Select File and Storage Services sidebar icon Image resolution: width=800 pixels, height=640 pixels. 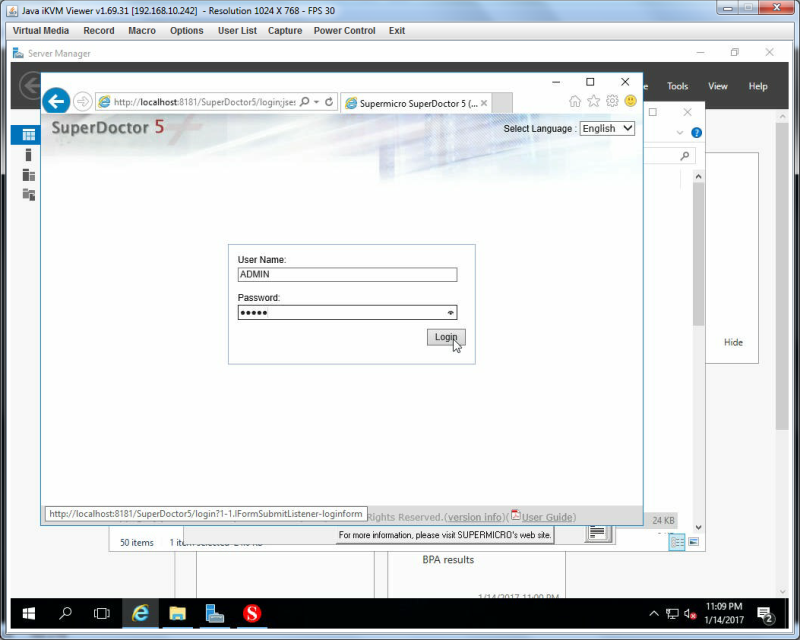tap(29, 194)
